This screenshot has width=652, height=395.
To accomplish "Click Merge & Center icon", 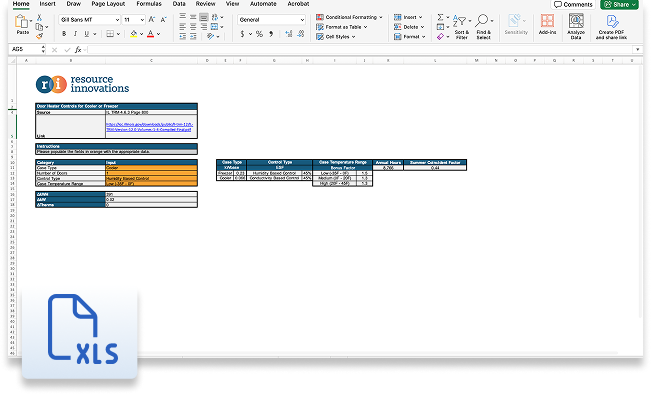I will point(215,27).
